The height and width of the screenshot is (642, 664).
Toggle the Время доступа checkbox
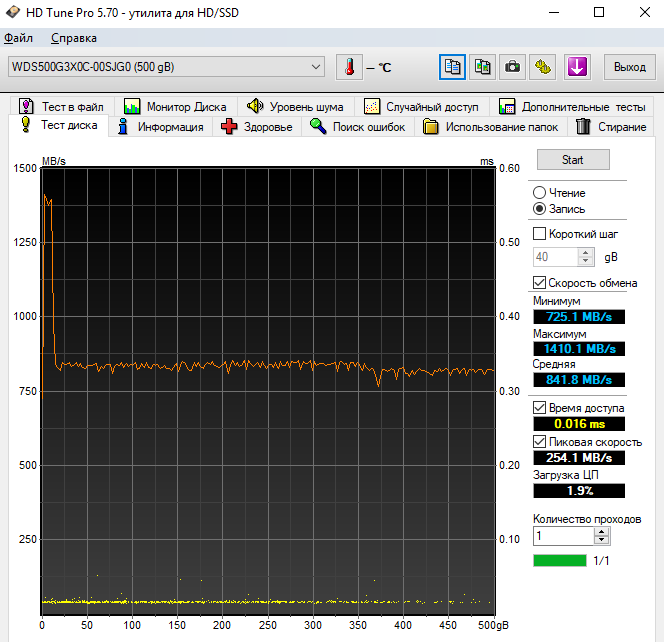point(540,408)
